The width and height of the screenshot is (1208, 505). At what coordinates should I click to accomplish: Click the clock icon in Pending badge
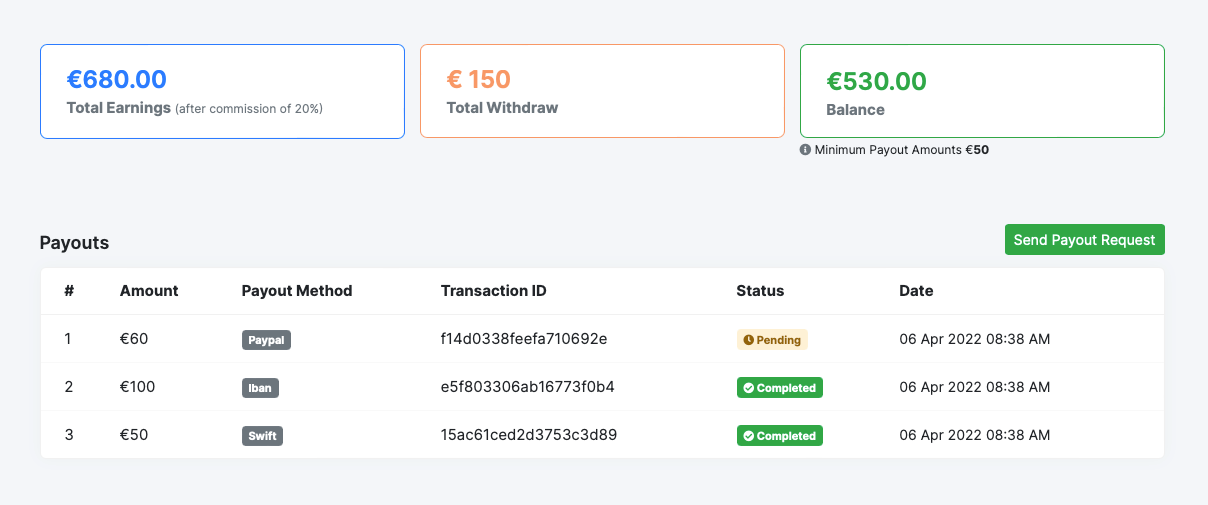pos(747,340)
